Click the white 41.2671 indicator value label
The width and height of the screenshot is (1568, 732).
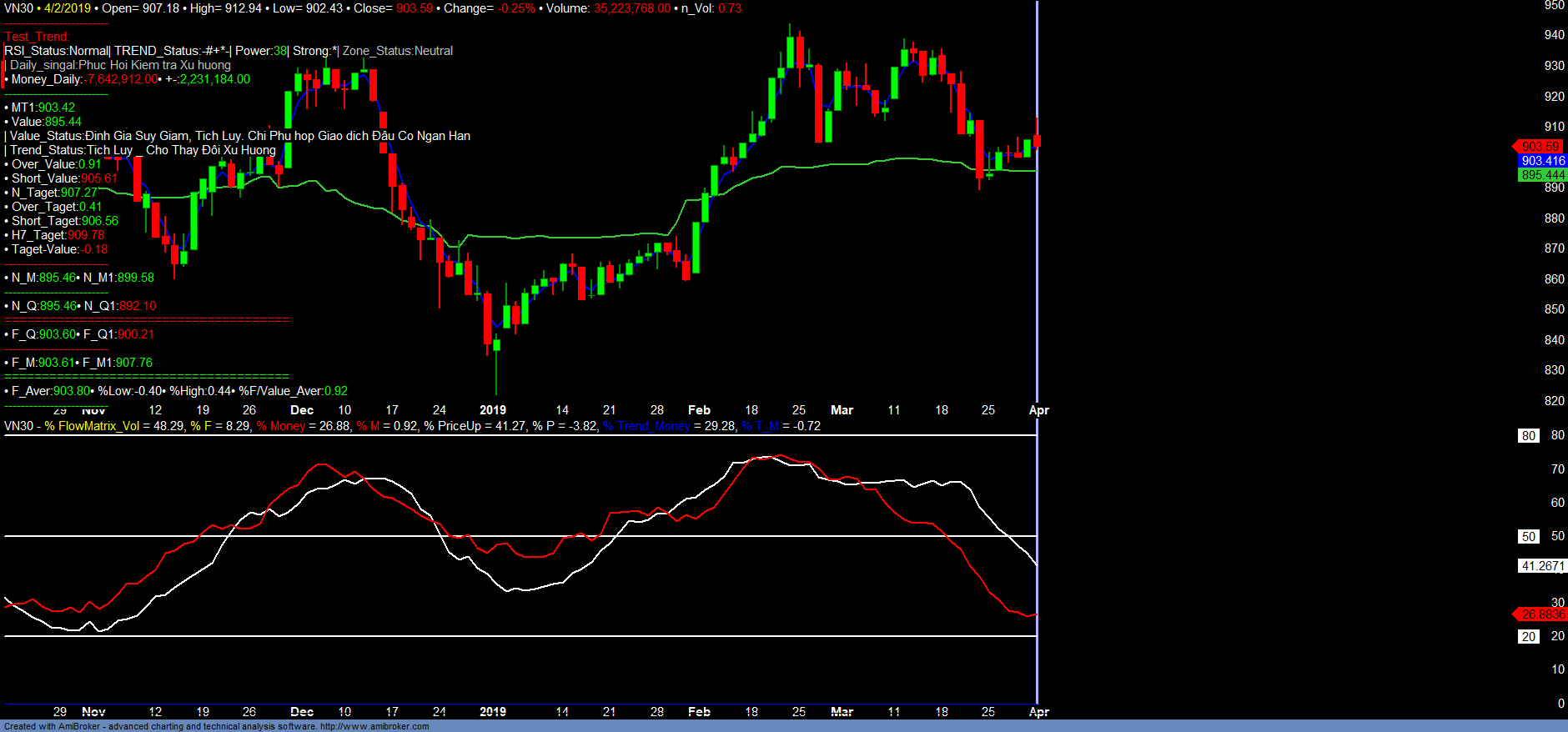point(1542,566)
